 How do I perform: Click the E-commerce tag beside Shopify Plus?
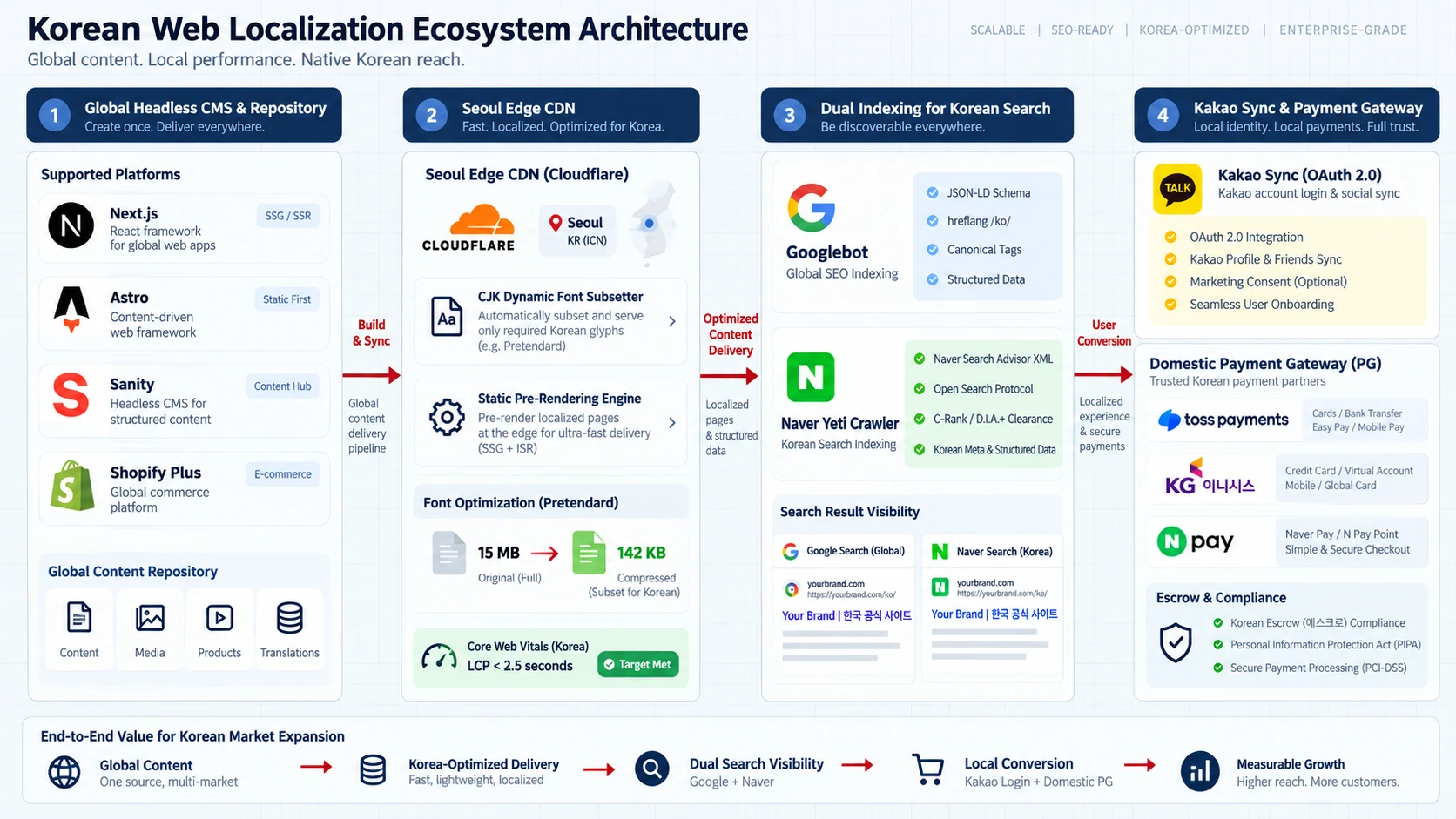pos(283,474)
